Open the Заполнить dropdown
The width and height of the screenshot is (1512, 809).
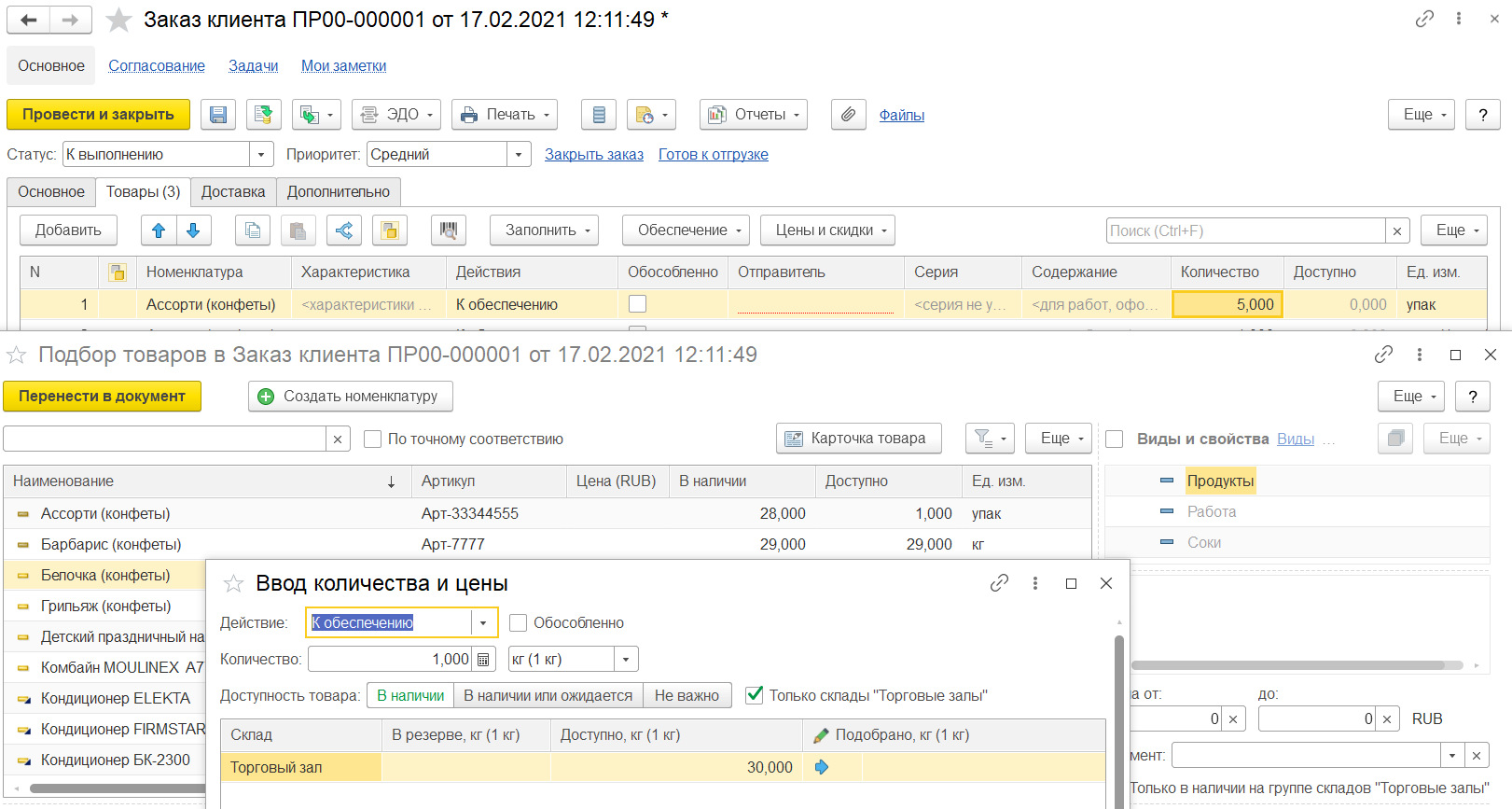pos(544,230)
